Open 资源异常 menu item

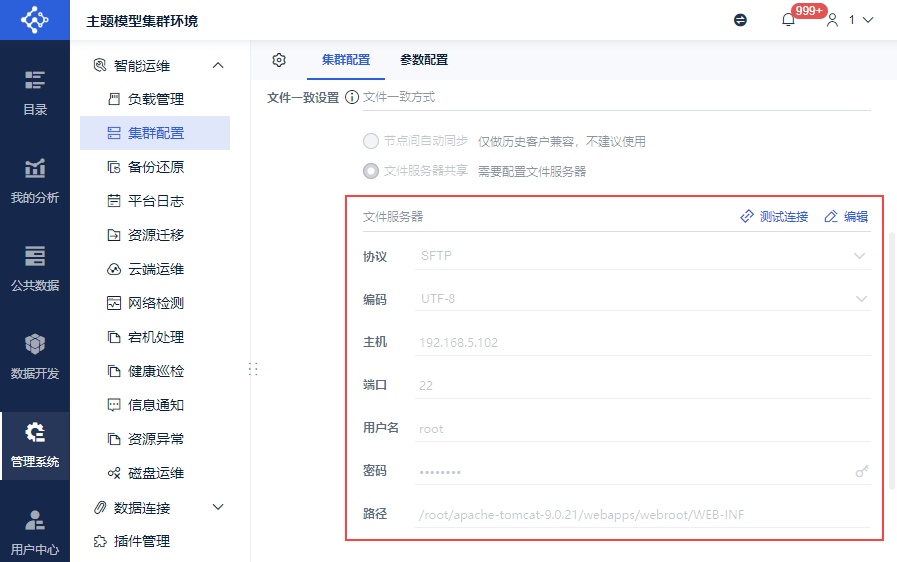click(155, 439)
